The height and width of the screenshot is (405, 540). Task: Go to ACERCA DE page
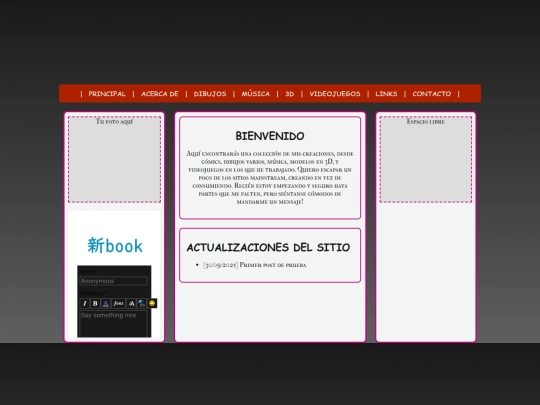pos(160,94)
